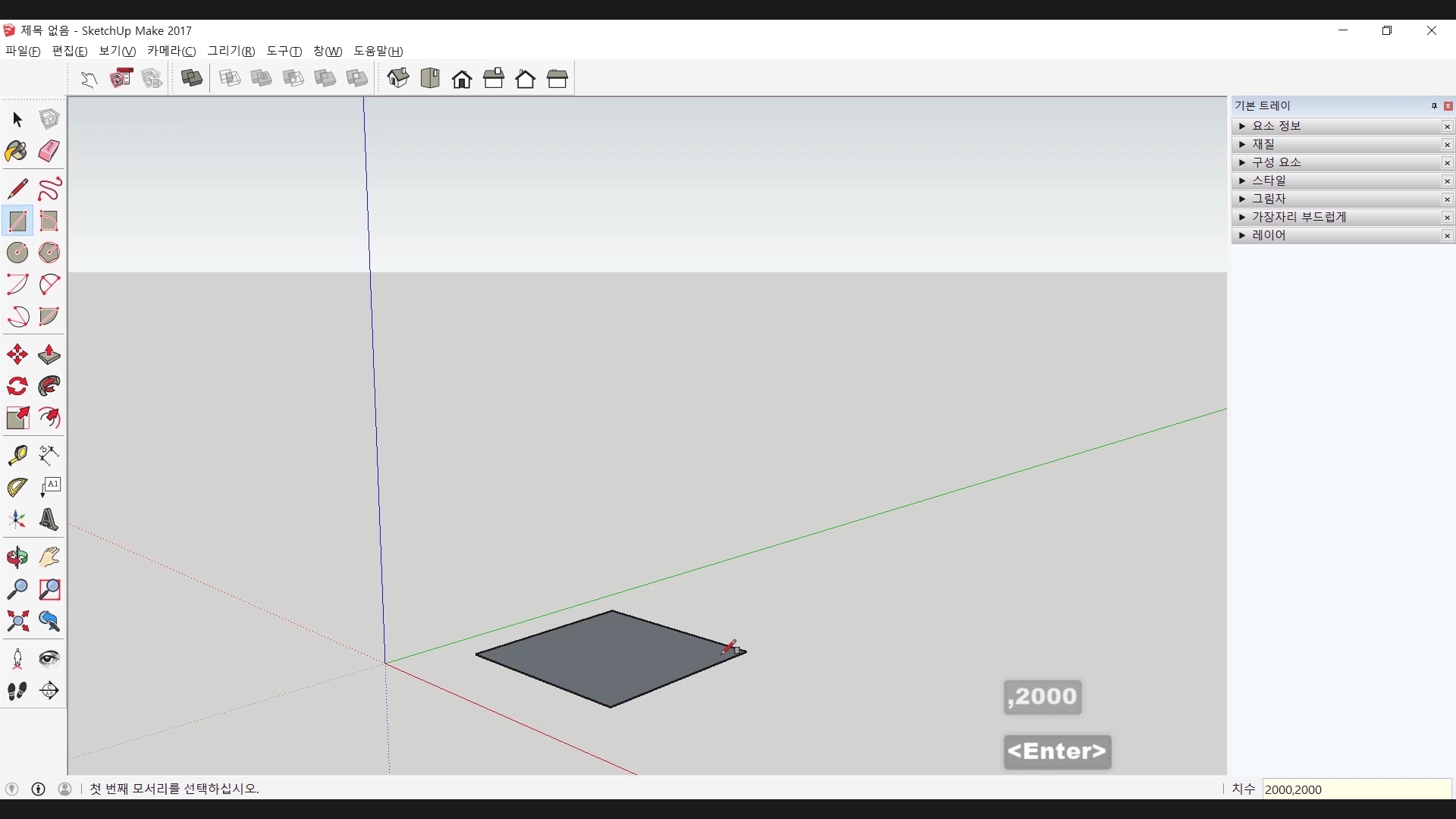1456x819 pixels.
Task: Pick the Move tool
Action: 17,354
